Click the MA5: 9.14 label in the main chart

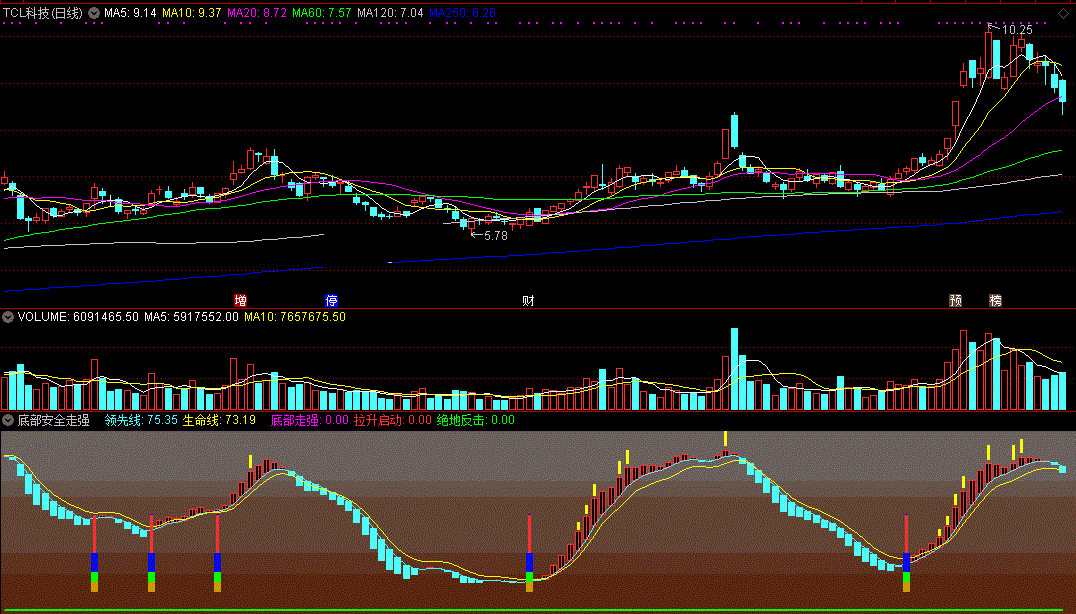[130, 13]
